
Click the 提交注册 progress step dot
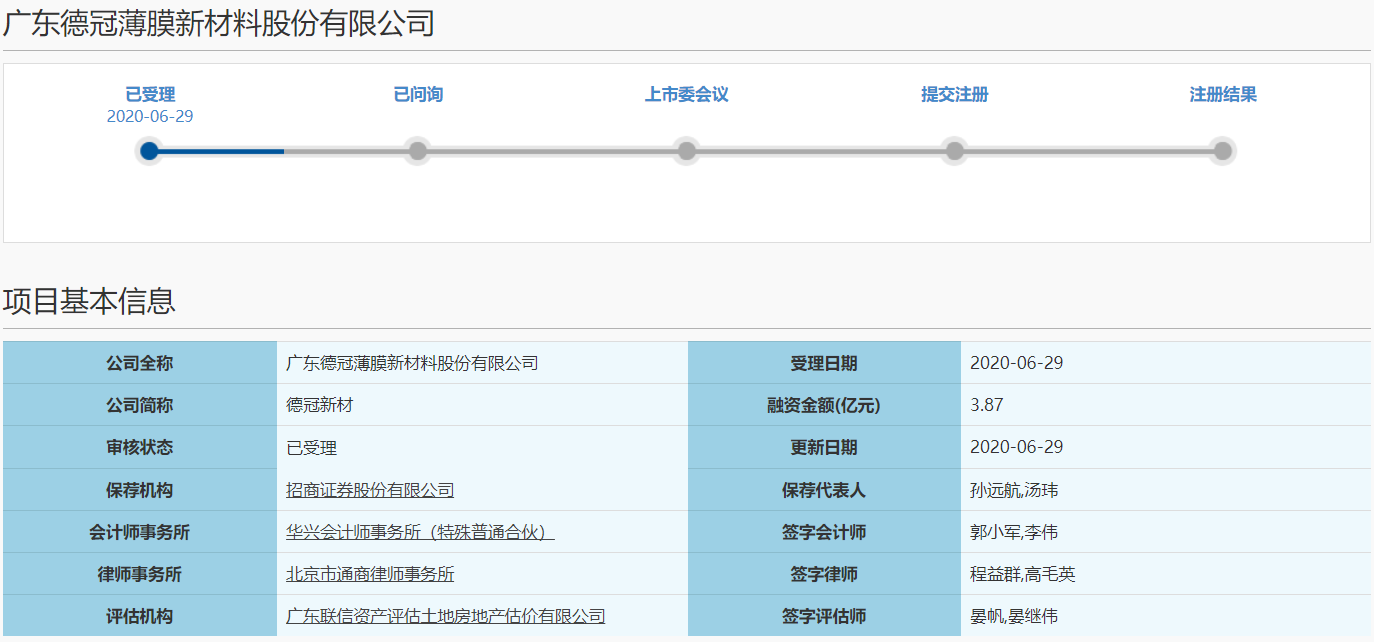(x=955, y=151)
